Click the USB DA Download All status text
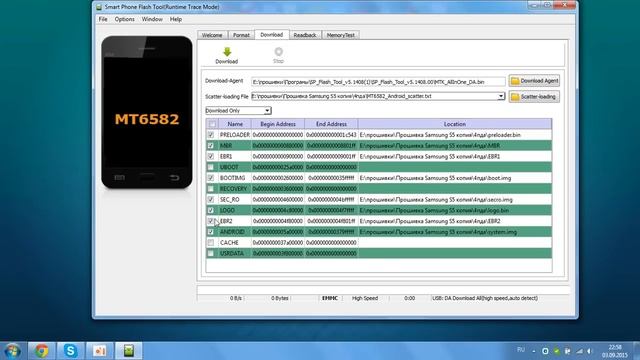This screenshot has height=360, width=640. (x=485, y=298)
